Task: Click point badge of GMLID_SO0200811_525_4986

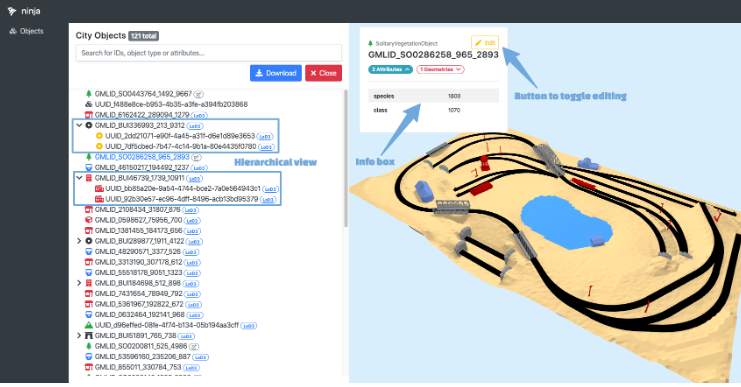Action: tap(194, 346)
